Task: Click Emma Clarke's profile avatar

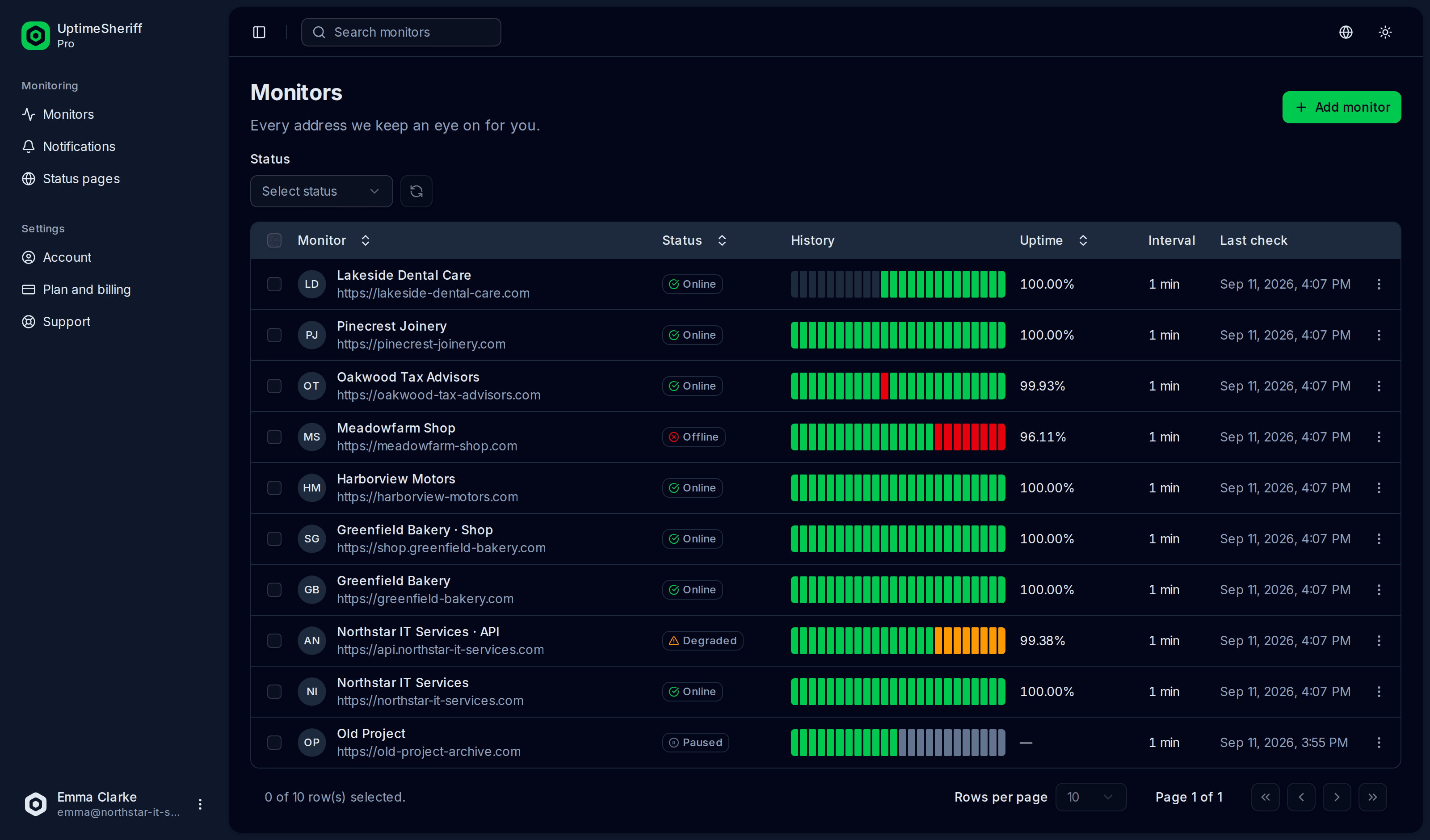Action: (35, 804)
